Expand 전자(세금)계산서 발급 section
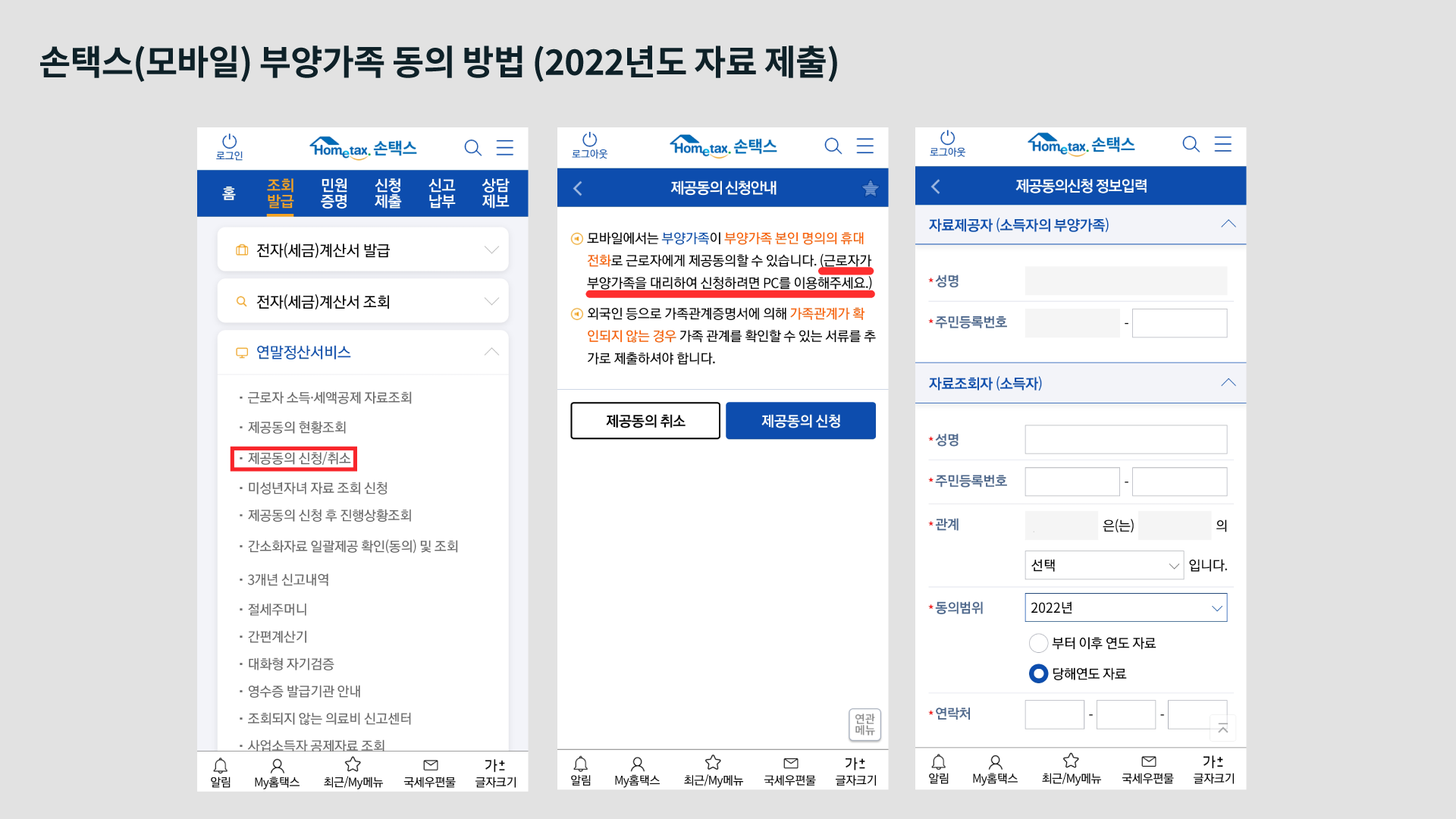 pos(362,250)
